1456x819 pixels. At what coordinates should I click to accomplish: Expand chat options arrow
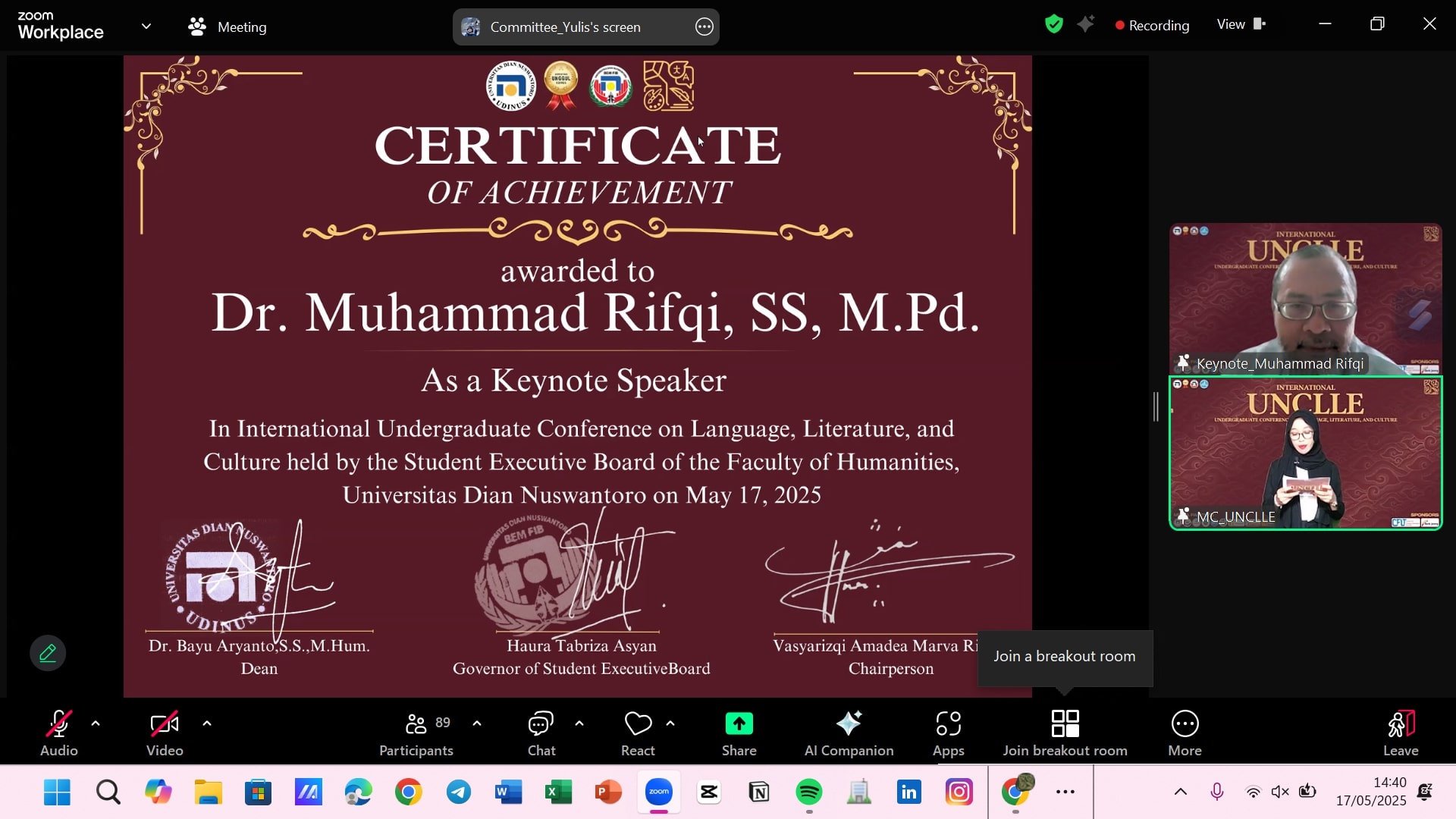[579, 724]
